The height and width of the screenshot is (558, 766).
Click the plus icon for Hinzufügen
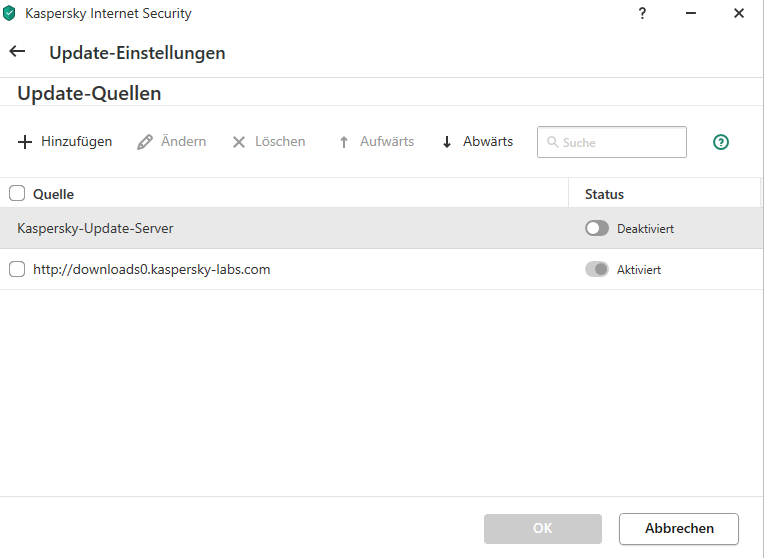[x=25, y=142]
